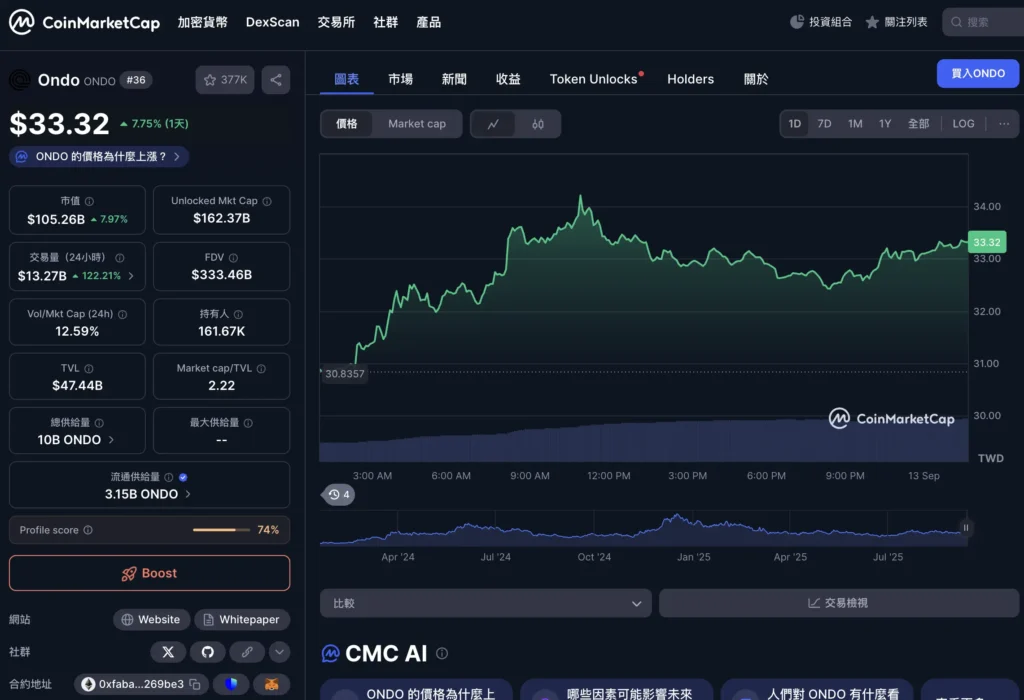Add Ondo to watchlist star 377K
The width and height of the screenshot is (1024, 700).
tap(225, 80)
